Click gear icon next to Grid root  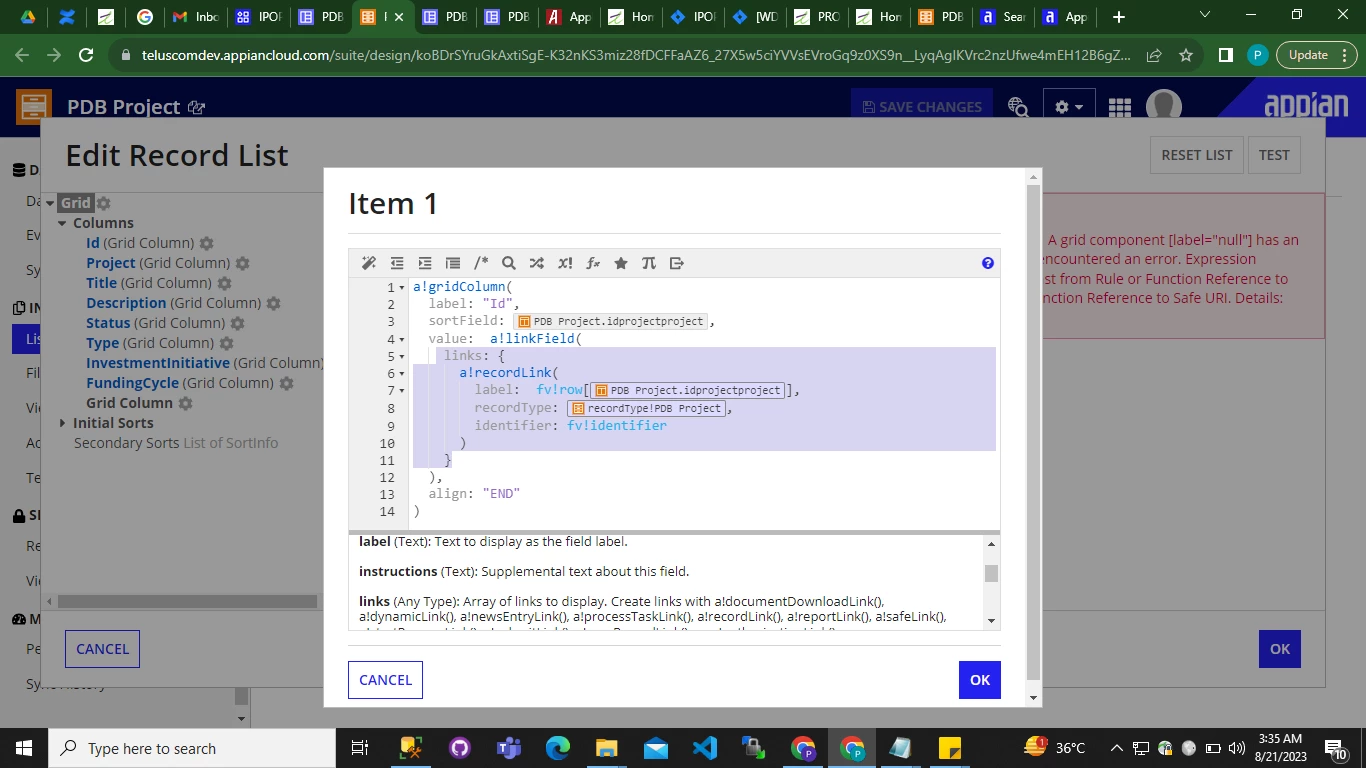coord(103,203)
